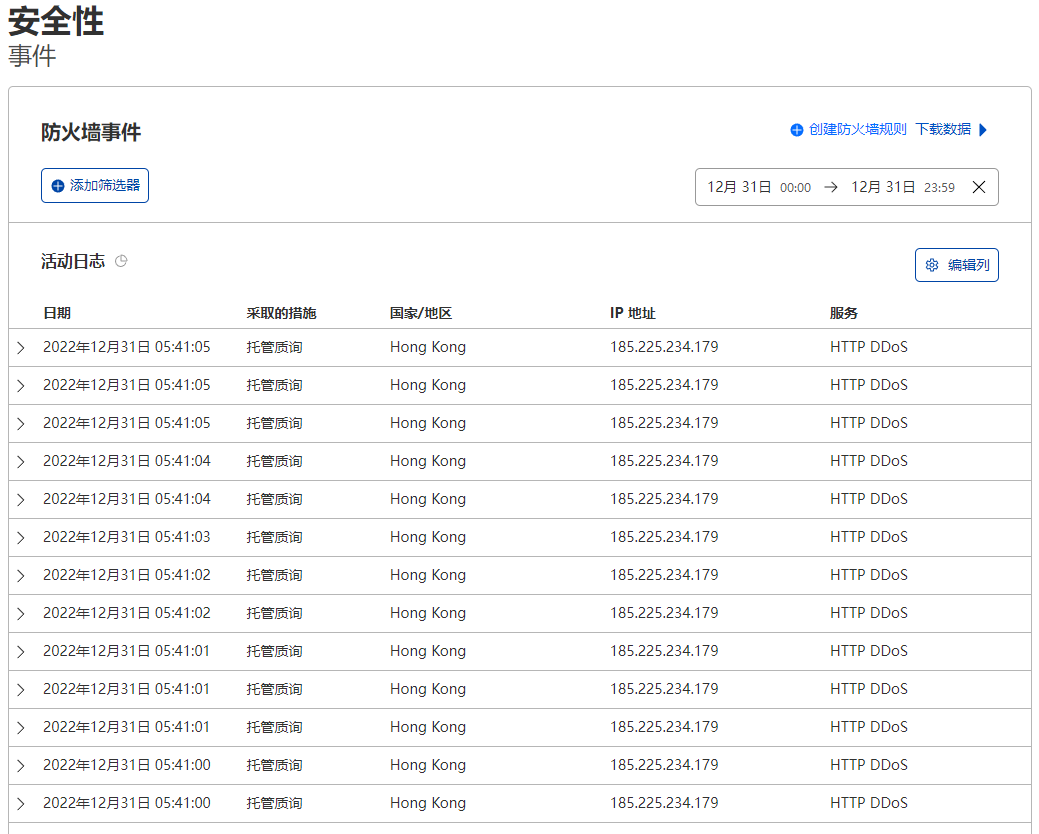Click the 添加筛选器 button
The image size is (1039, 834).
[x=95, y=185]
